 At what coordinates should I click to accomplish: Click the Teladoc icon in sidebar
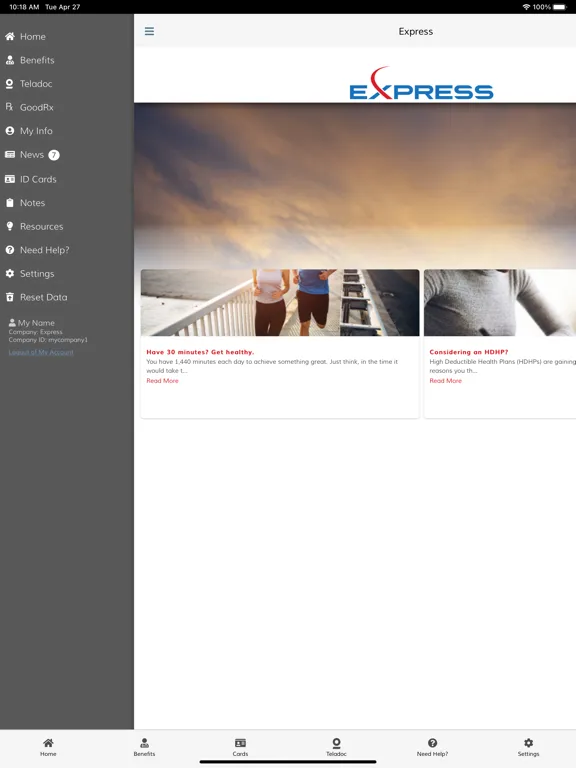9,84
